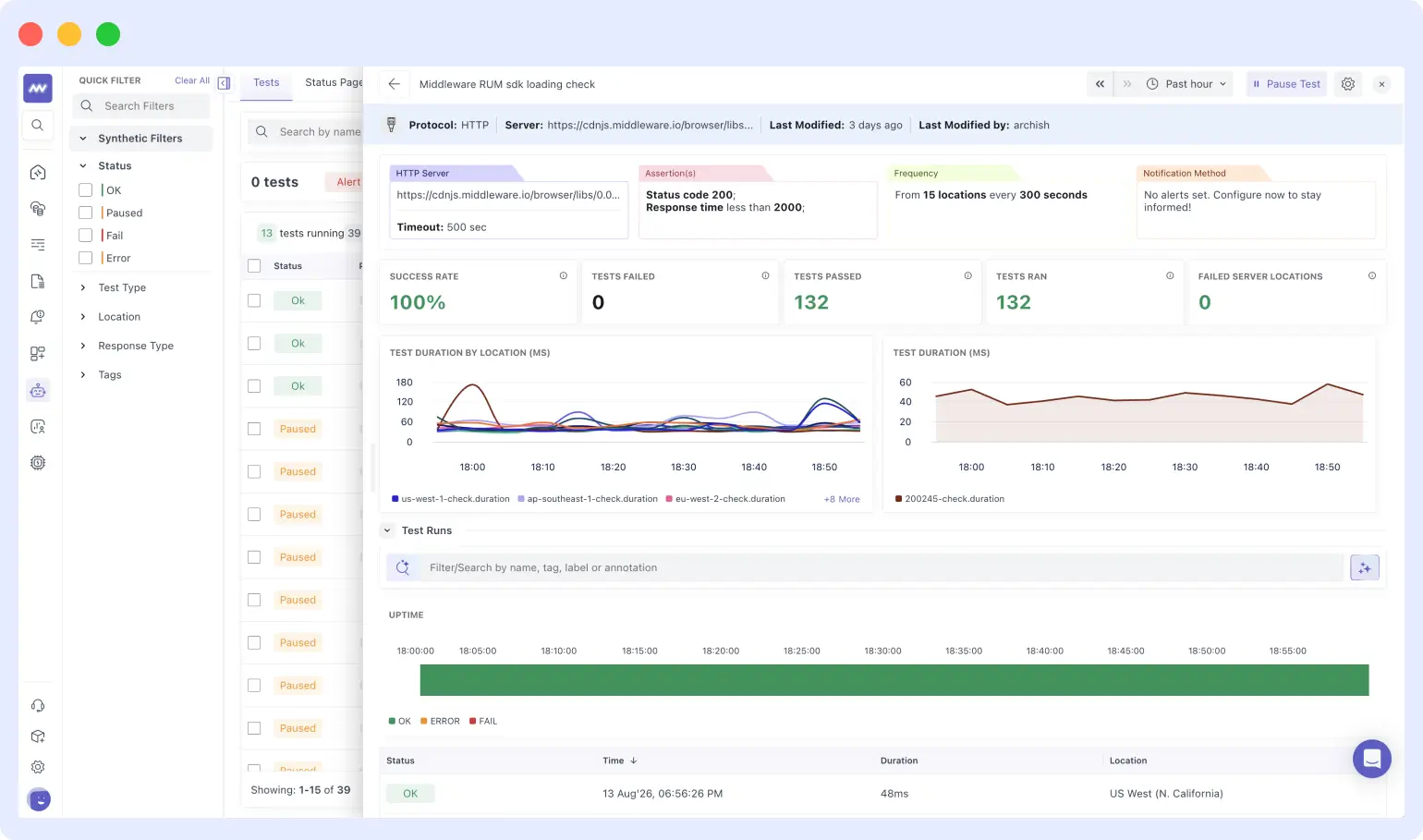Screen dimensions: 1423x840
Task: Open the sidebar dashboard builder icon
Action: 38,353
